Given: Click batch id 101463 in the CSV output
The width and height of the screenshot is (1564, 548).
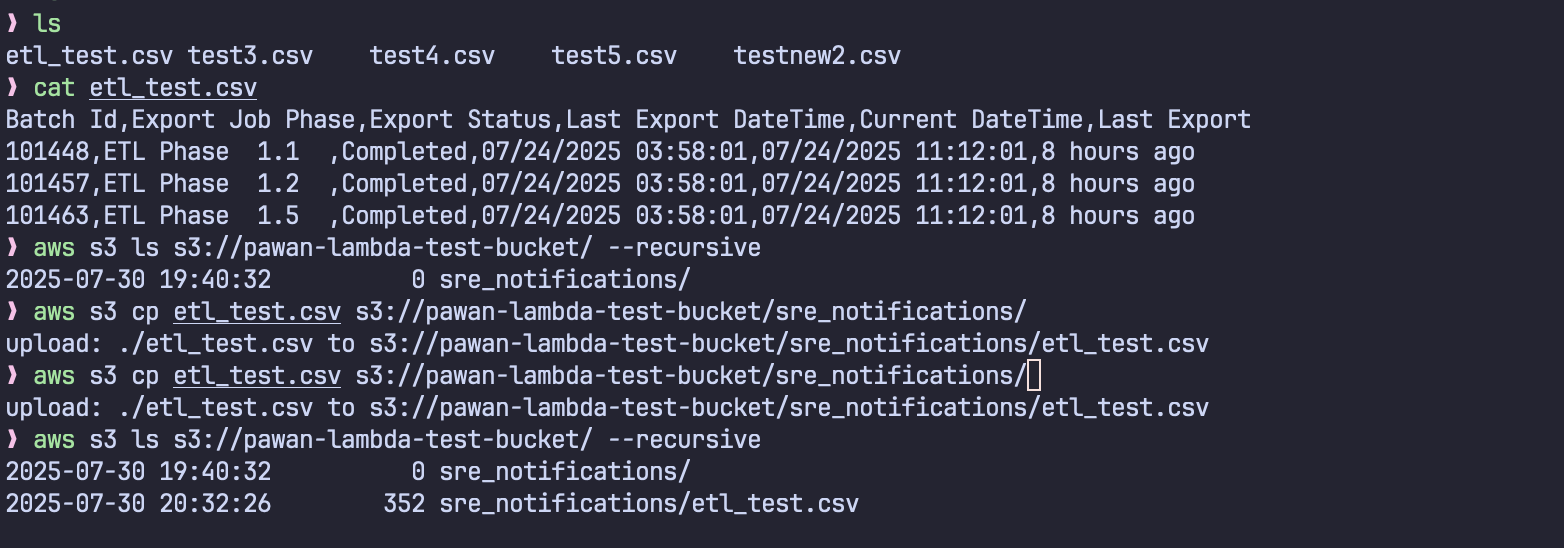Looking at the screenshot, I should point(47,216).
